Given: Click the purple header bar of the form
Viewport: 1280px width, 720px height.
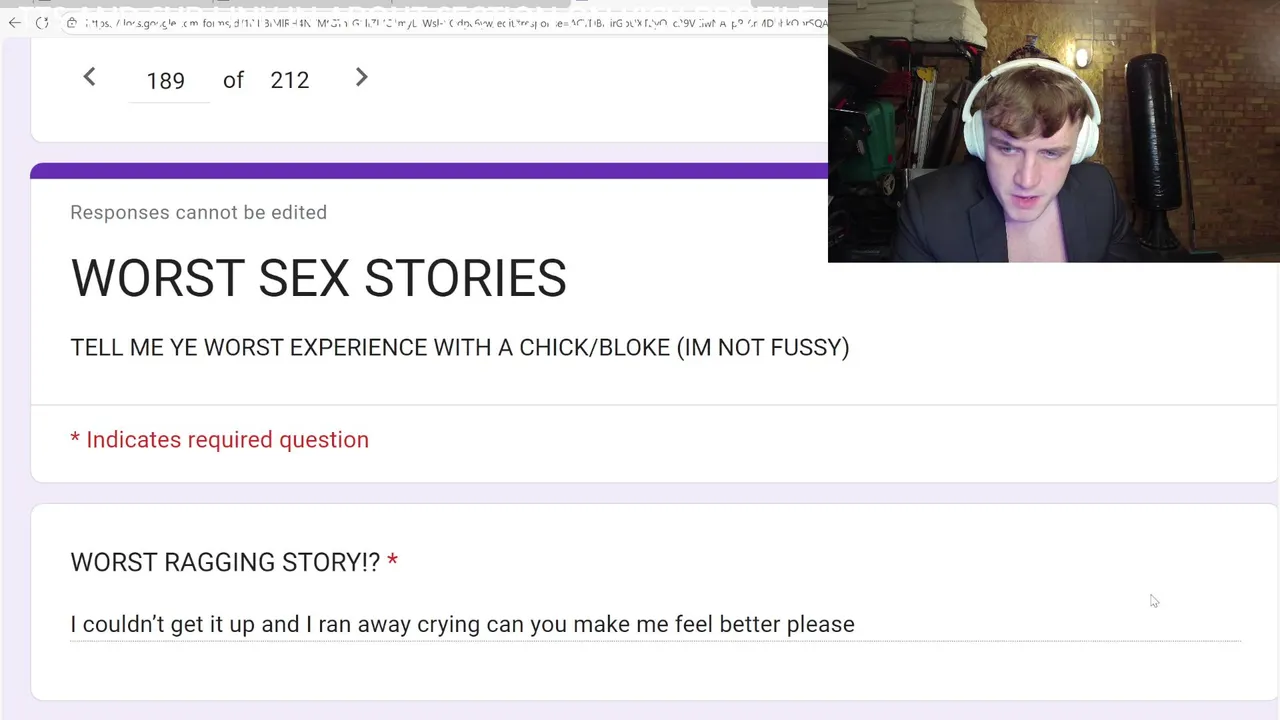Looking at the screenshot, I should tap(429, 170).
